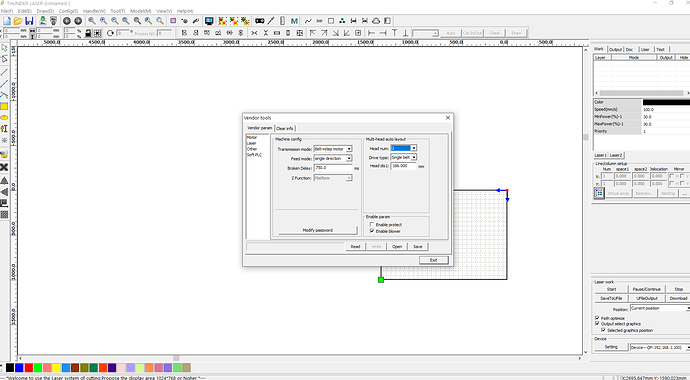
Task: Click the Modify password button
Action: pos(317,230)
